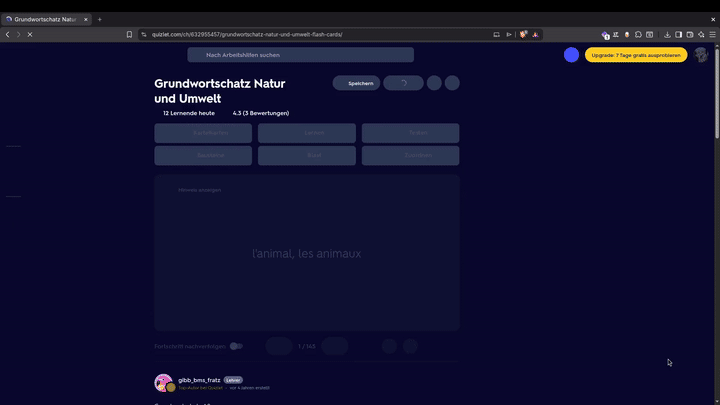
Task: Go back to the previous page
Action: [x=7, y=34]
